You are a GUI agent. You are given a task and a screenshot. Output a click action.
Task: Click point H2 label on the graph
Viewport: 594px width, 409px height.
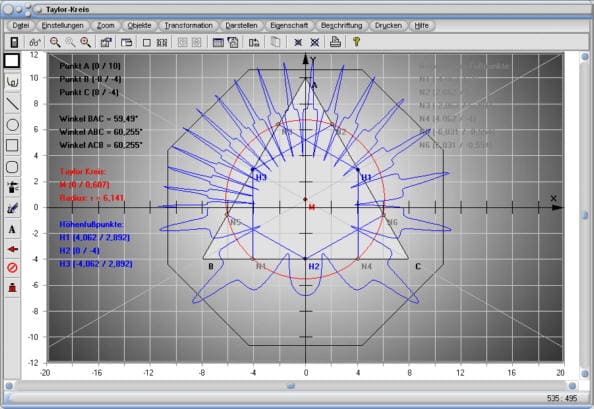[314, 267]
